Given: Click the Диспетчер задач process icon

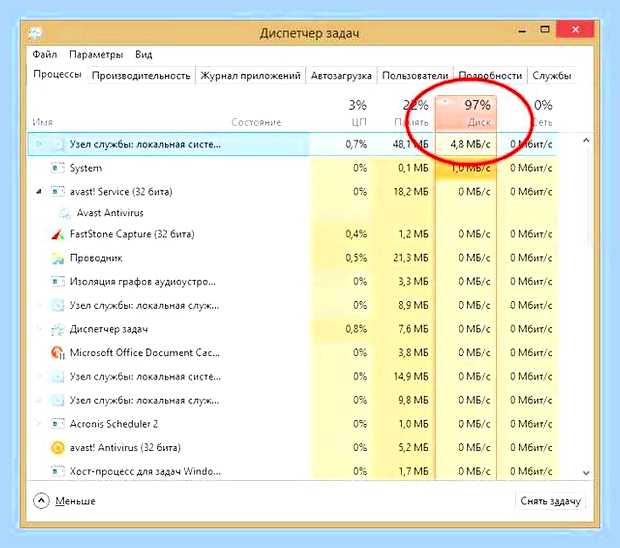Looking at the screenshot, I should 58,329.
